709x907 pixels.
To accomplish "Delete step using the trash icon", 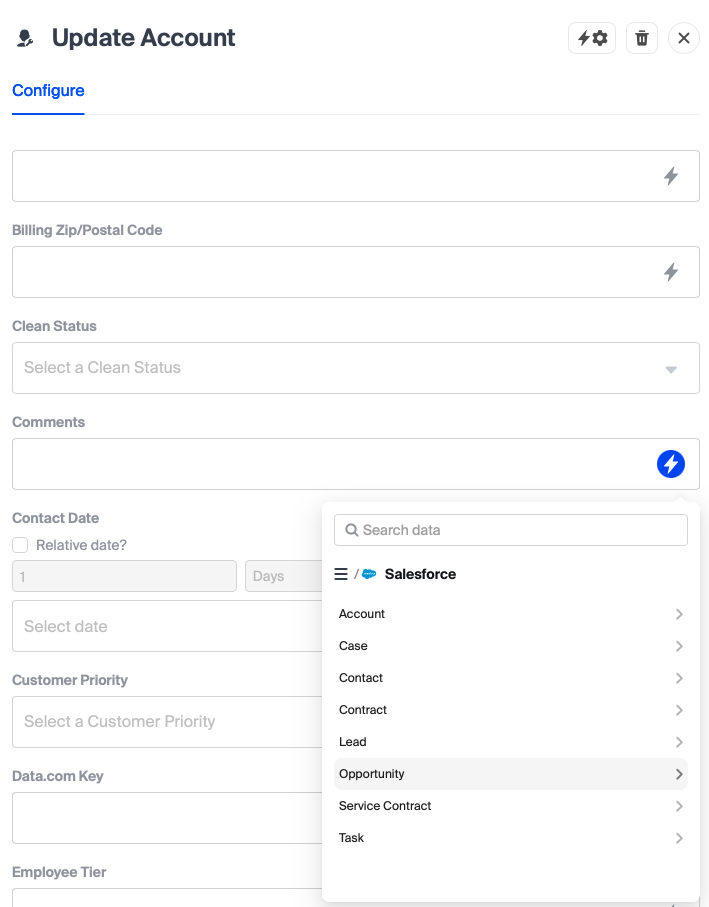I will pos(642,38).
